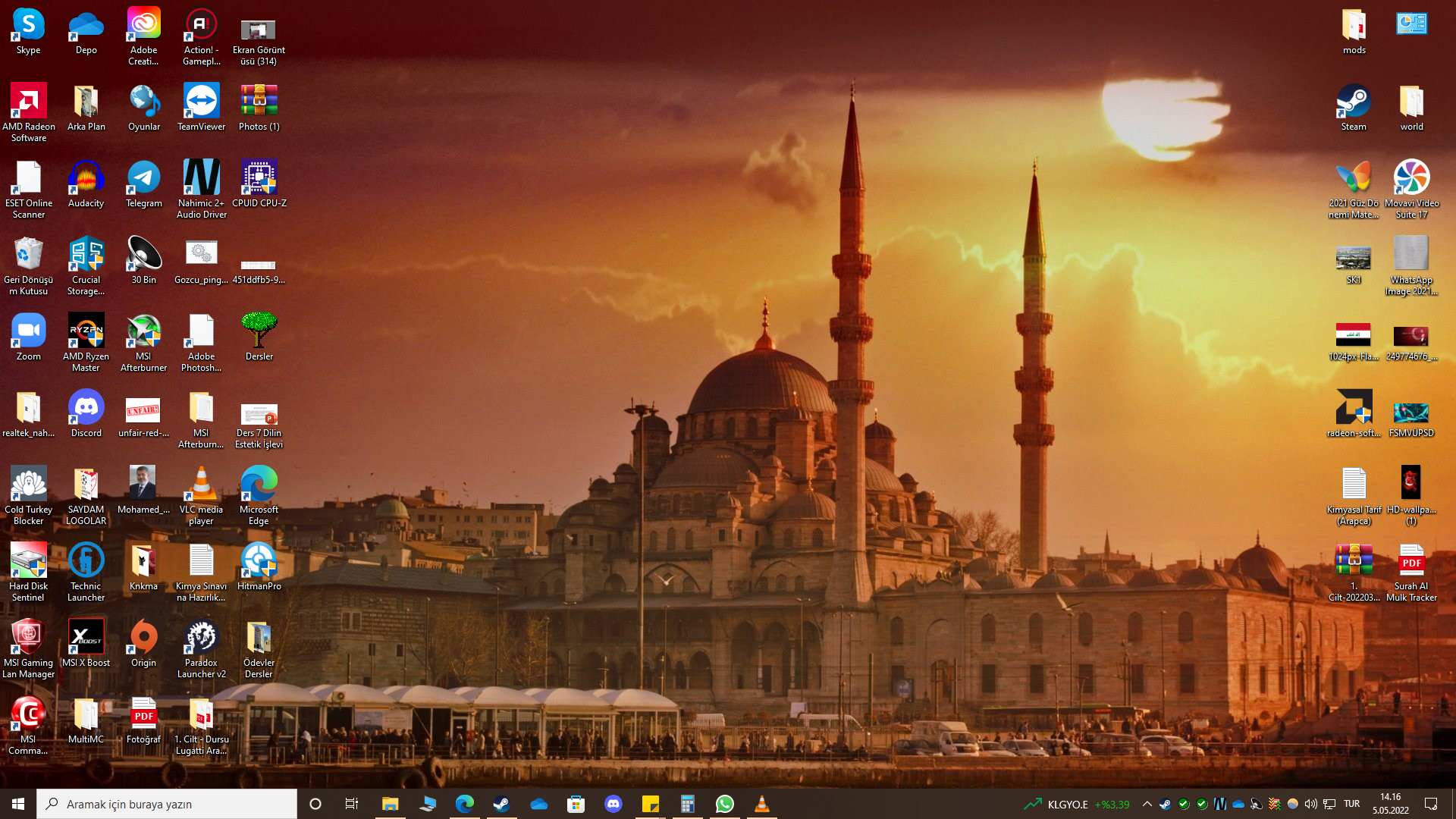The width and height of the screenshot is (1456, 819).
Task: Open Sticky Notes in the taskbar
Action: point(651,804)
